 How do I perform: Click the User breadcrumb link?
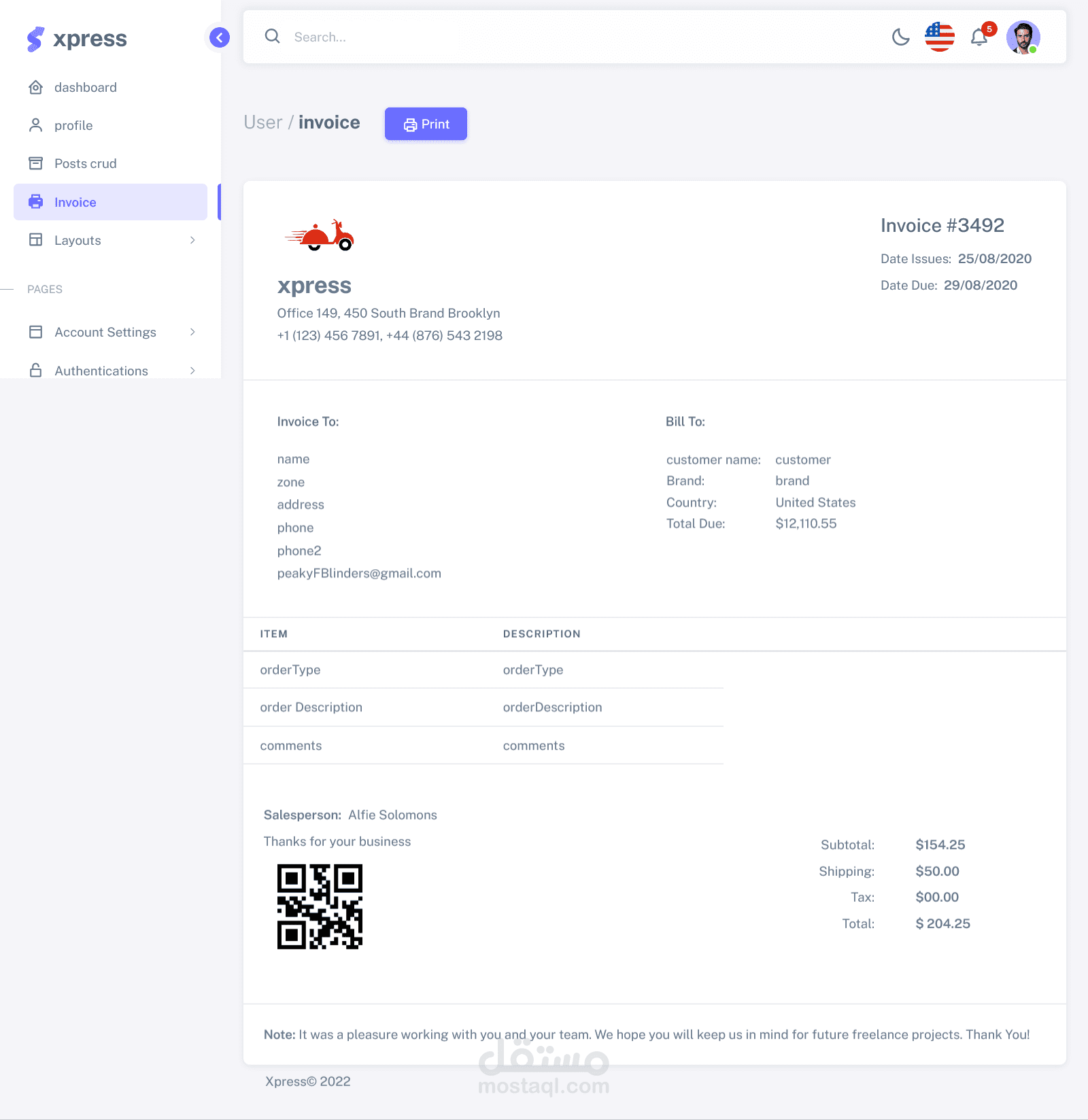click(262, 122)
